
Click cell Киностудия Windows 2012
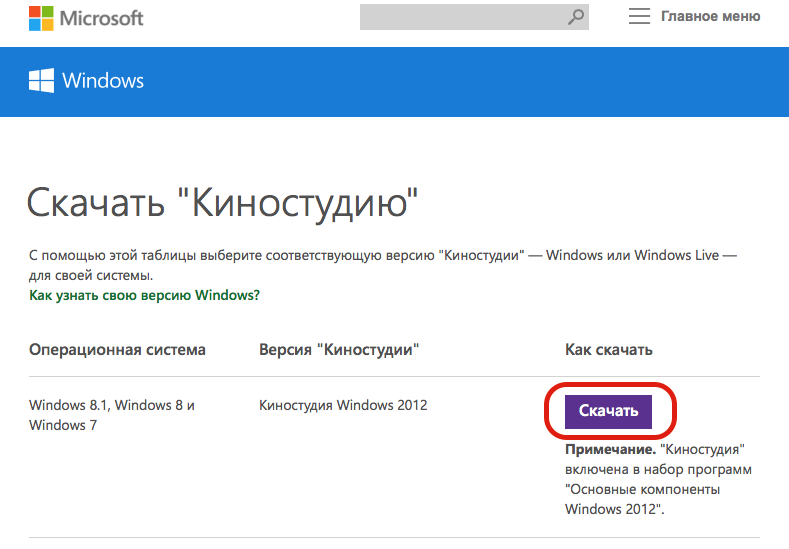coord(343,405)
